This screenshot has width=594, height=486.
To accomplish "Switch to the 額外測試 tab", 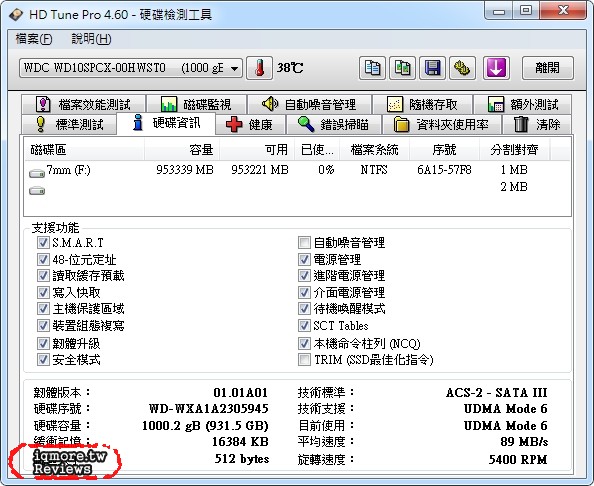I will (x=523, y=105).
